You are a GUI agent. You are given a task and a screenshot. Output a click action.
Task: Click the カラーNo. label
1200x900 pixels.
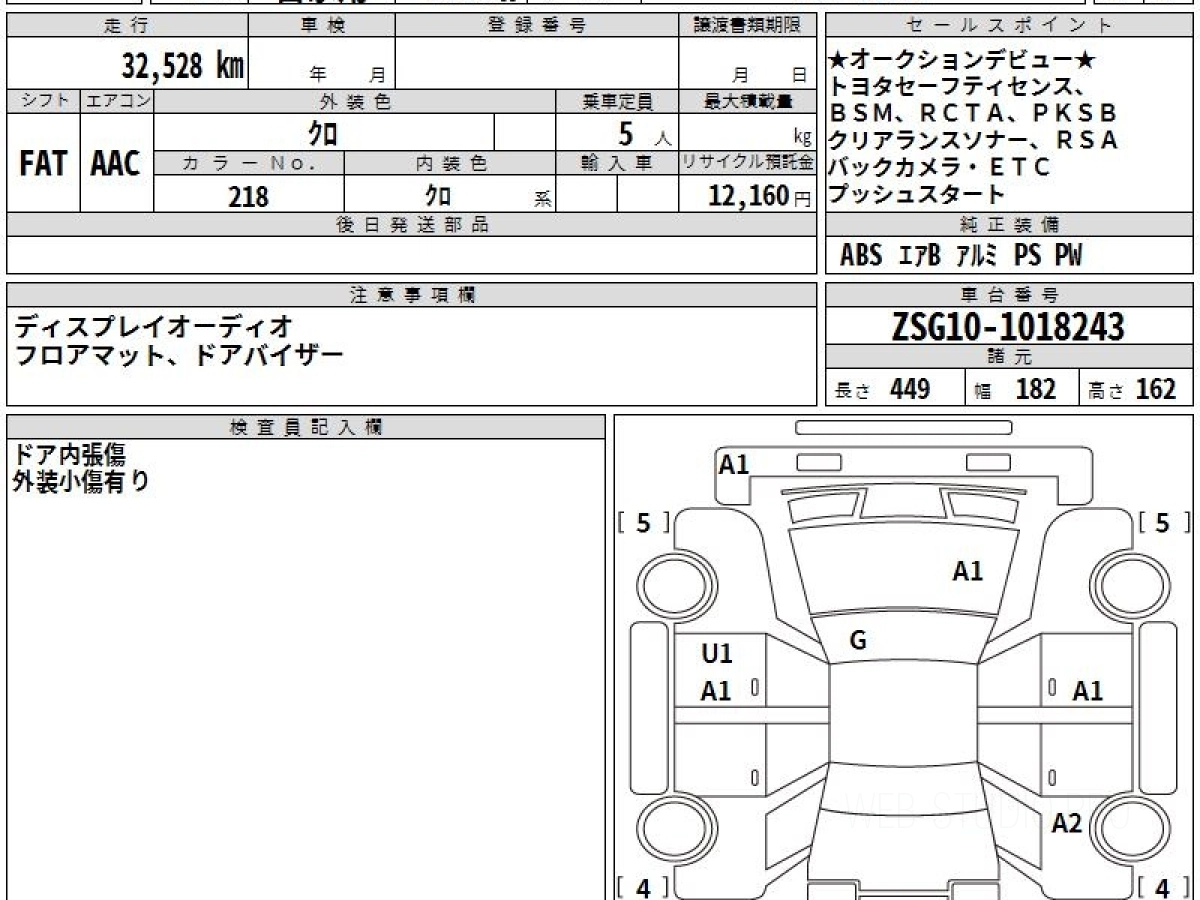click(x=249, y=164)
